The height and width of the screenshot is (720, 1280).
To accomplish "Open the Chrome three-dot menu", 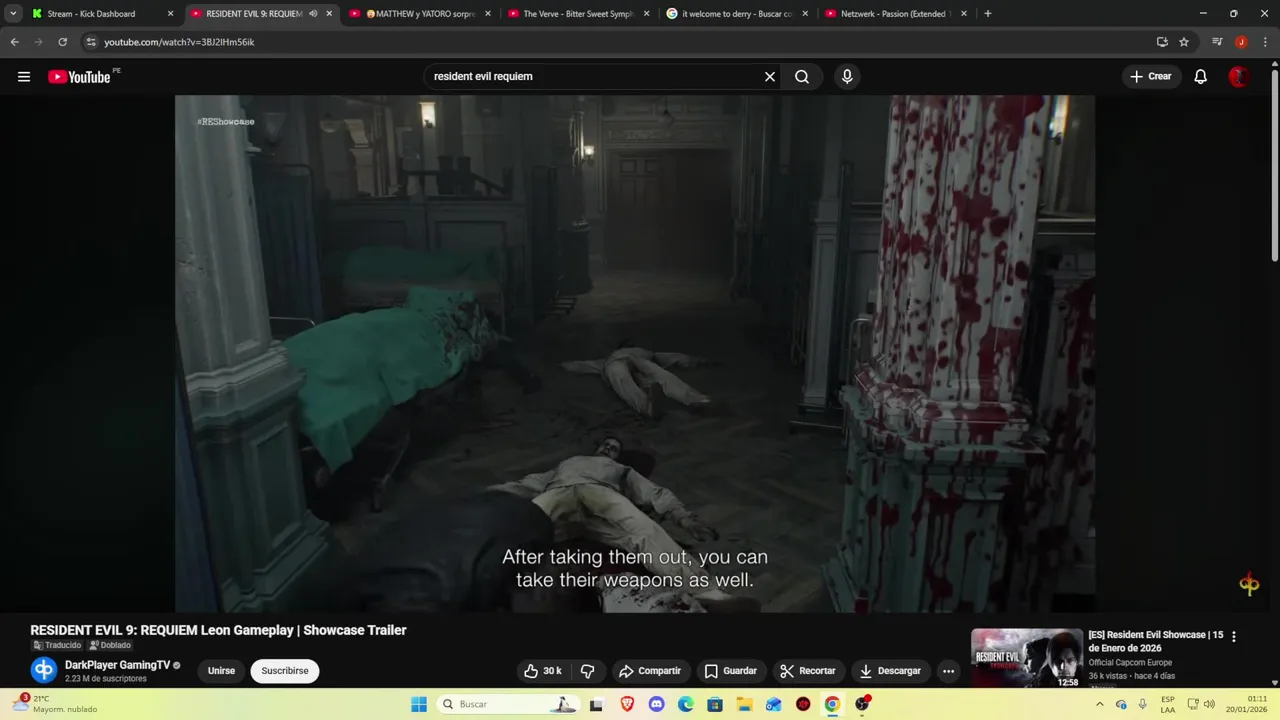I will click(x=1265, y=42).
